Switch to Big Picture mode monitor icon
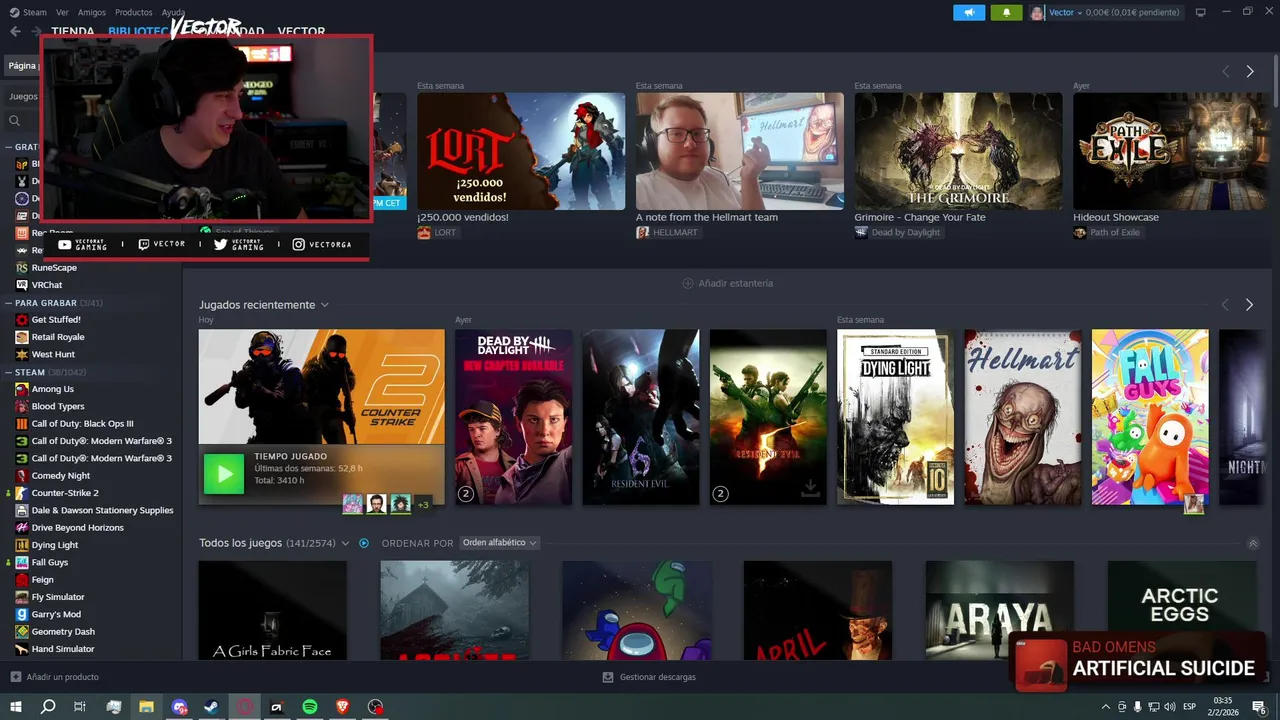1280x720 pixels. [x=1201, y=12]
